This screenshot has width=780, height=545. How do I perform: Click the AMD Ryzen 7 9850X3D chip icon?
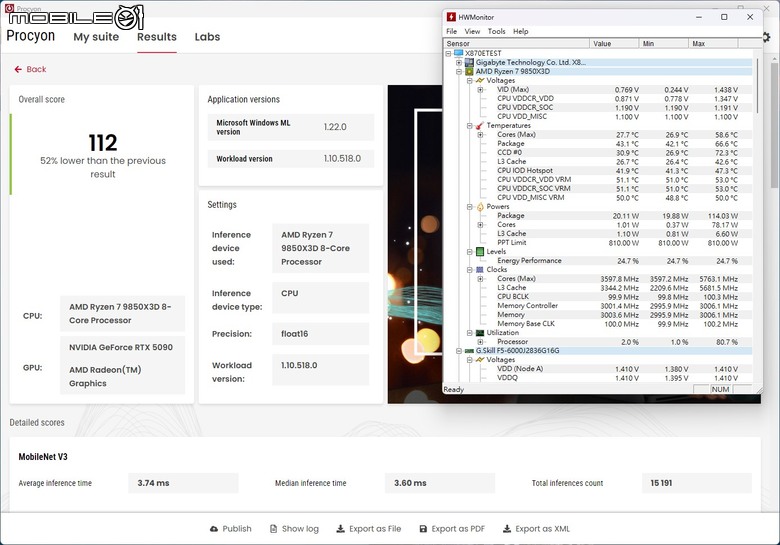[469, 71]
